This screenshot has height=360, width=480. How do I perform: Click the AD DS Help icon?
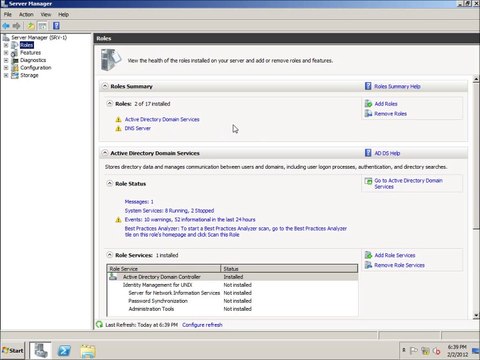pos(368,153)
